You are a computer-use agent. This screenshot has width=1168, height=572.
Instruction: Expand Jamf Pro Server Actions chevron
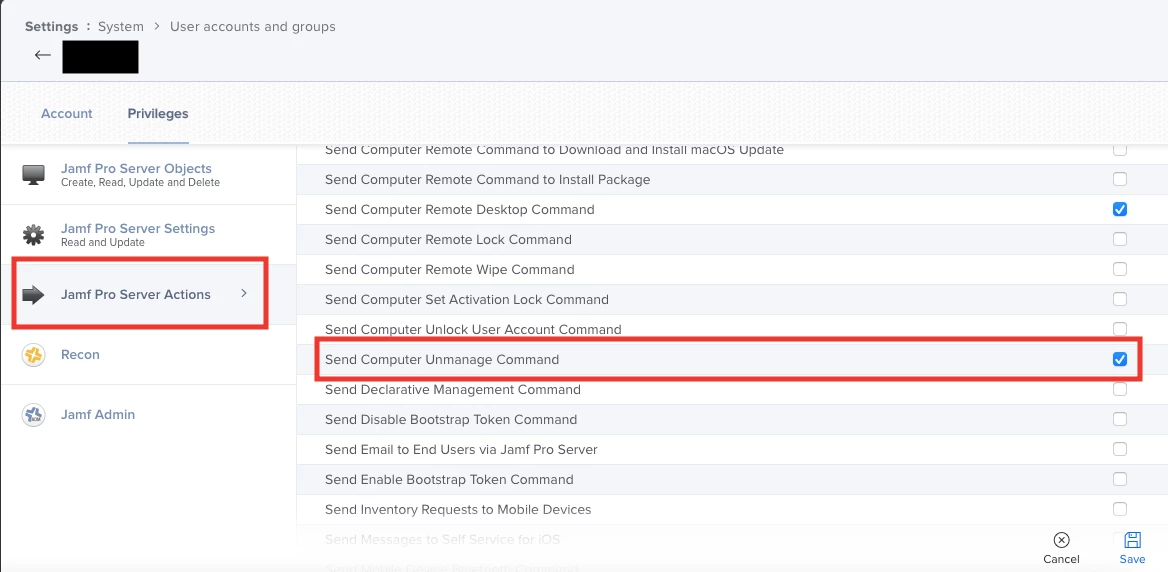(244, 294)
